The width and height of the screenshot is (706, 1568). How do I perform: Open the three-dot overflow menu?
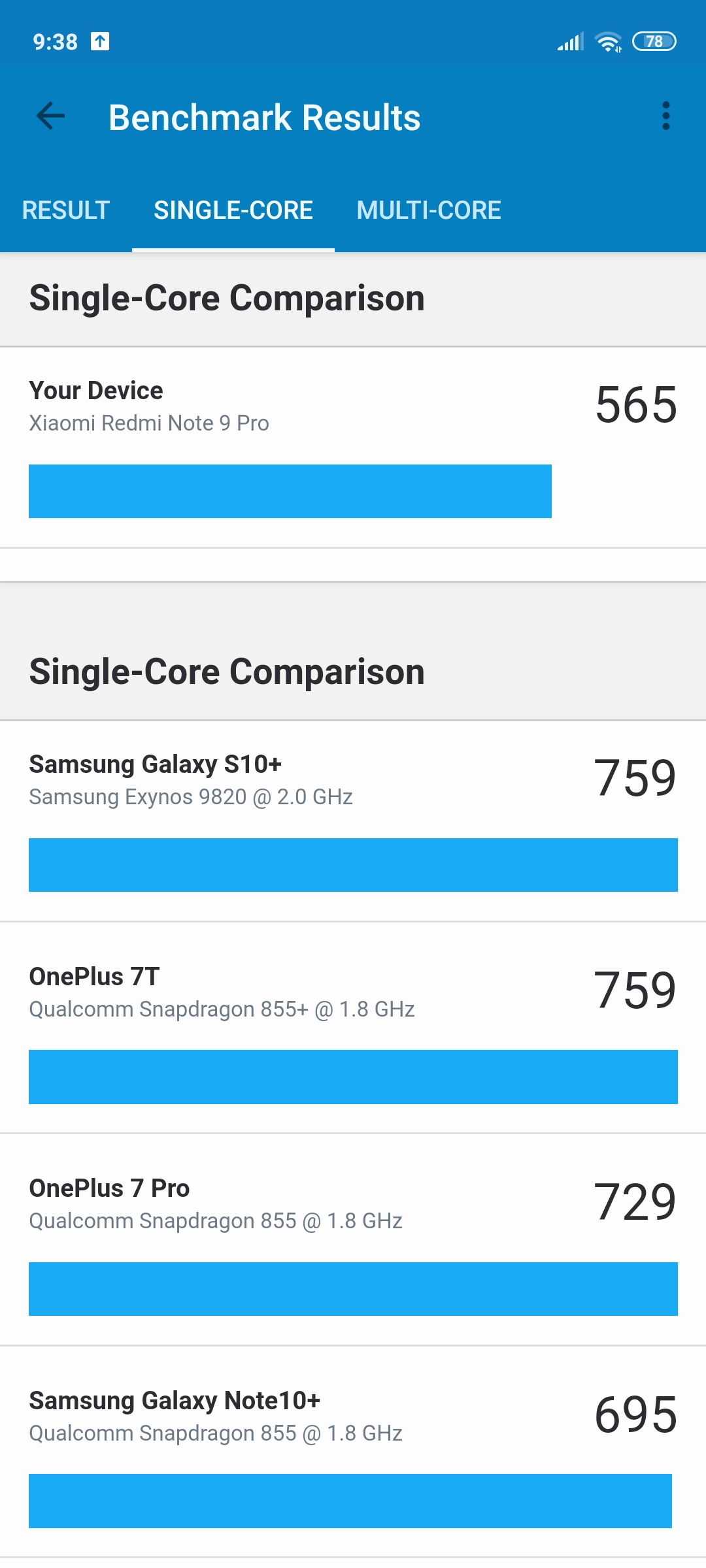pos(665,116)
